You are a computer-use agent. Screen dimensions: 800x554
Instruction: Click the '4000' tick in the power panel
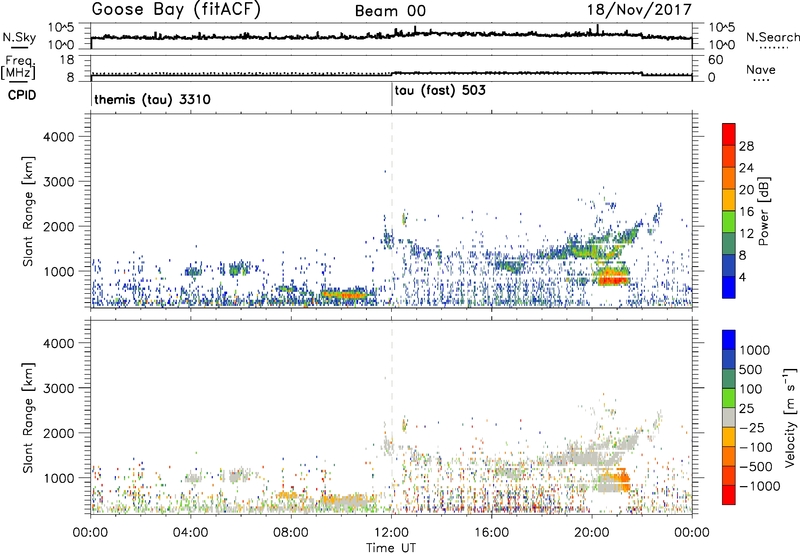tap(58, 137)
